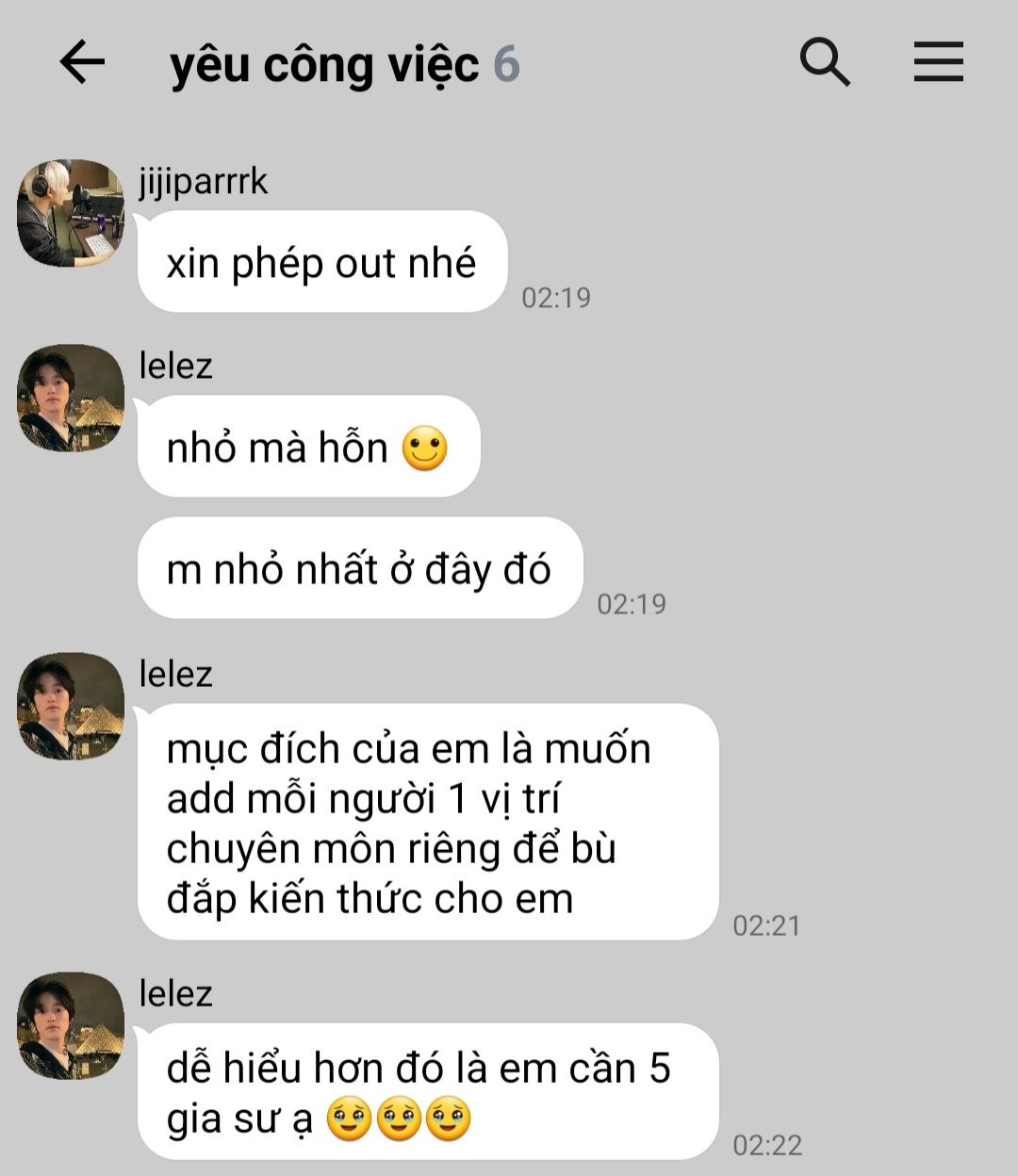
Task: Open search with the magnifier icon
Action: tap(825, 62)
